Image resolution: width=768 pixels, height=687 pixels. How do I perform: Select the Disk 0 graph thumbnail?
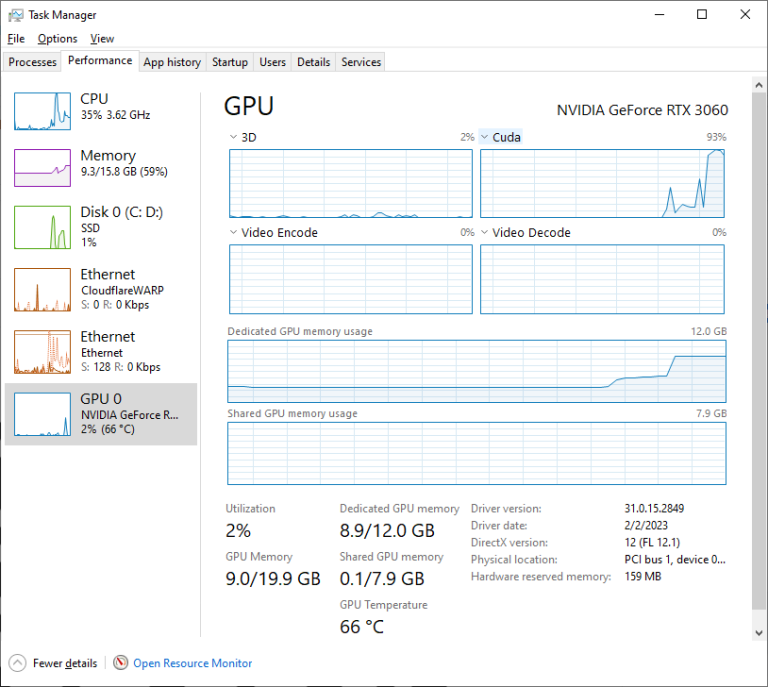pyautogui.click(x=42, y=226)
